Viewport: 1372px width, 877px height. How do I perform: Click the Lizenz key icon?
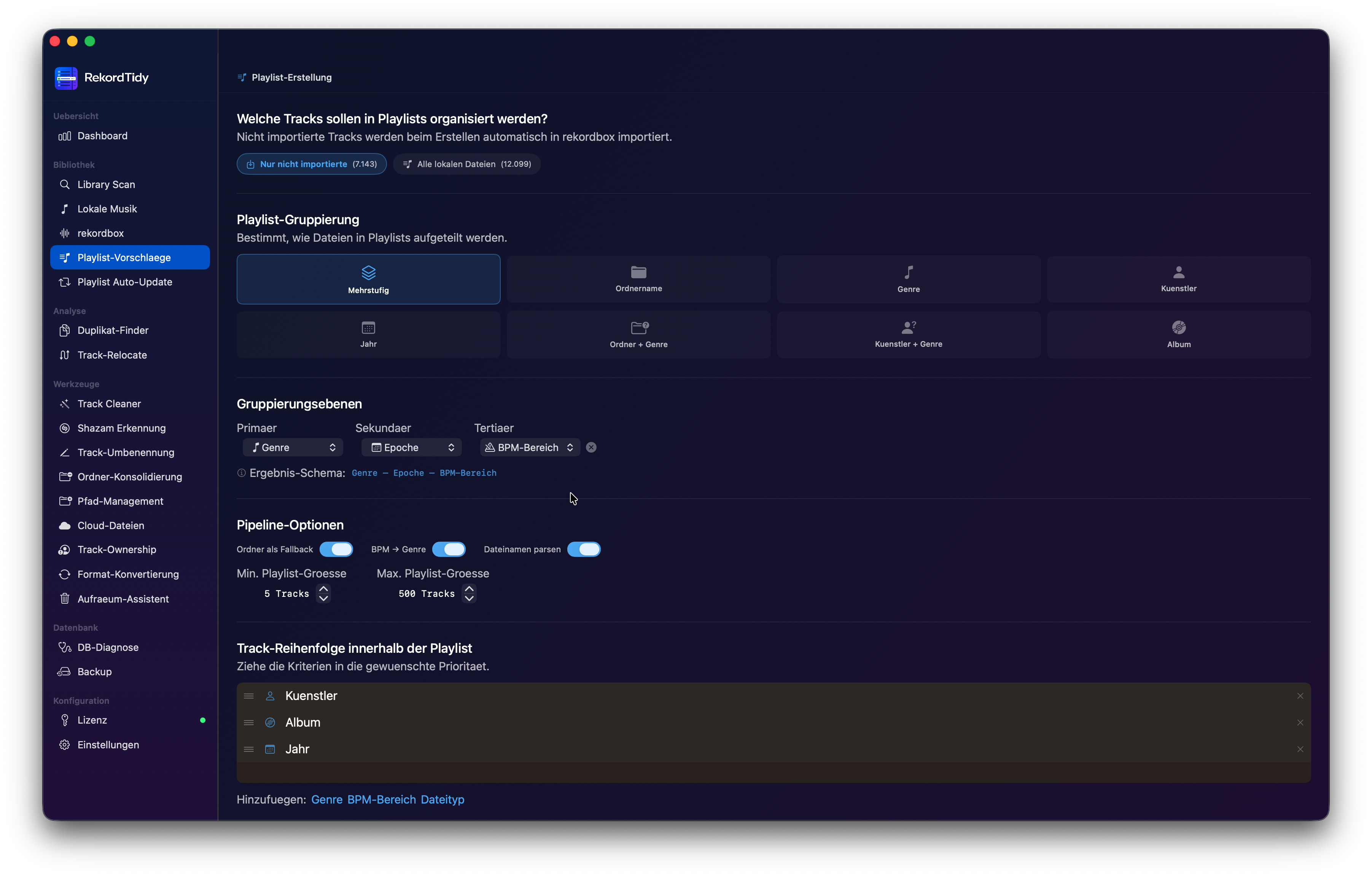point(65,720)
